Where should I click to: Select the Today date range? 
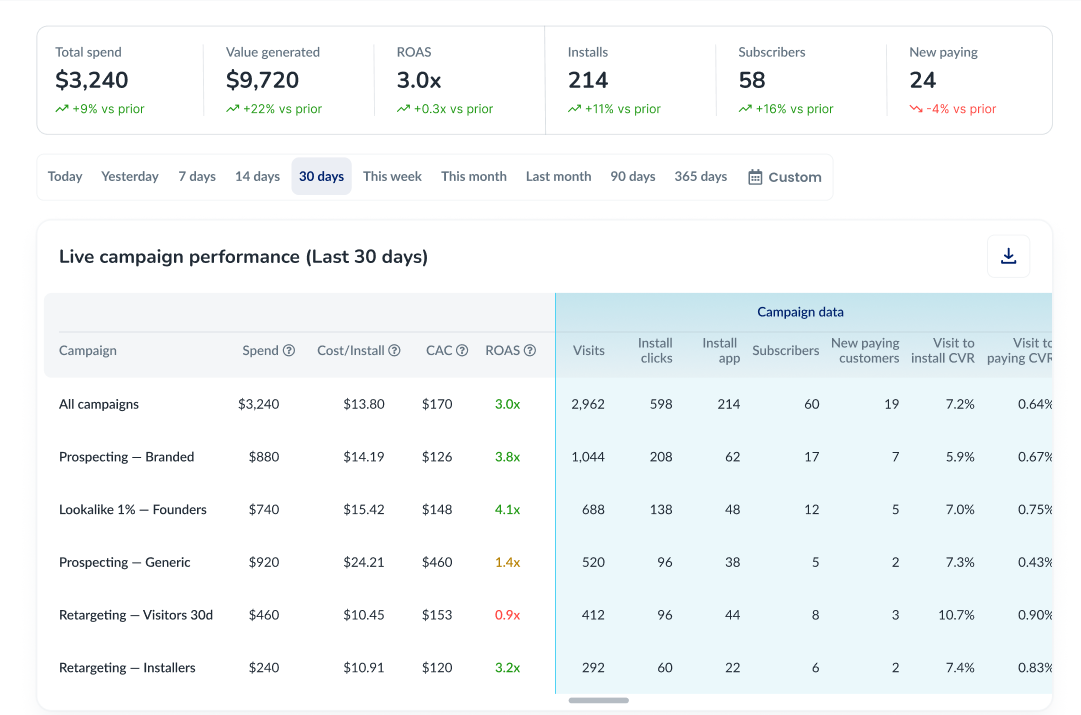pyautogui.click(x=65, y=177)
